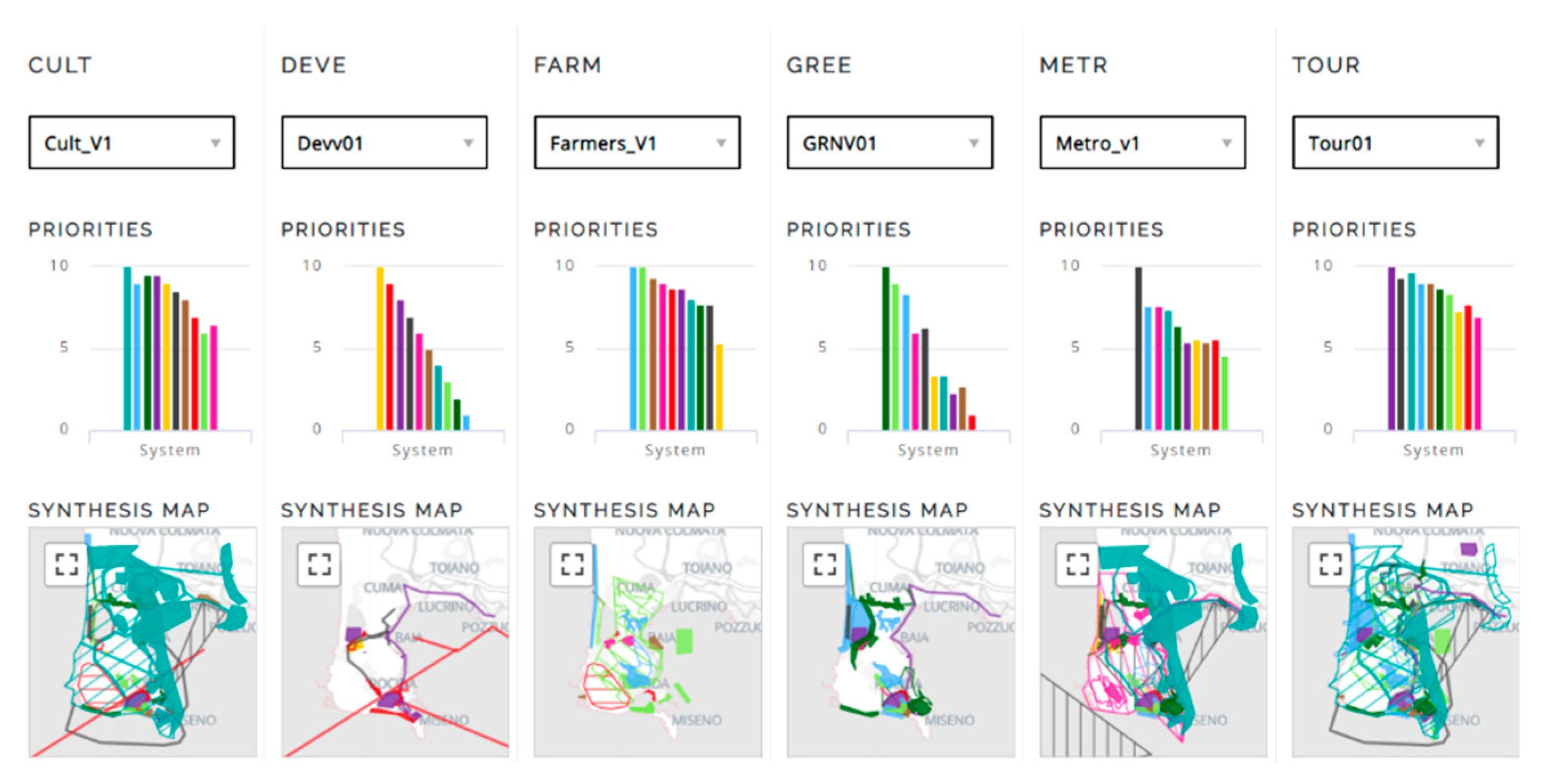This screenshot has height=784, width=1543.
Task: Open the Cult_V1 dropdown
Action: click(132, 142)
